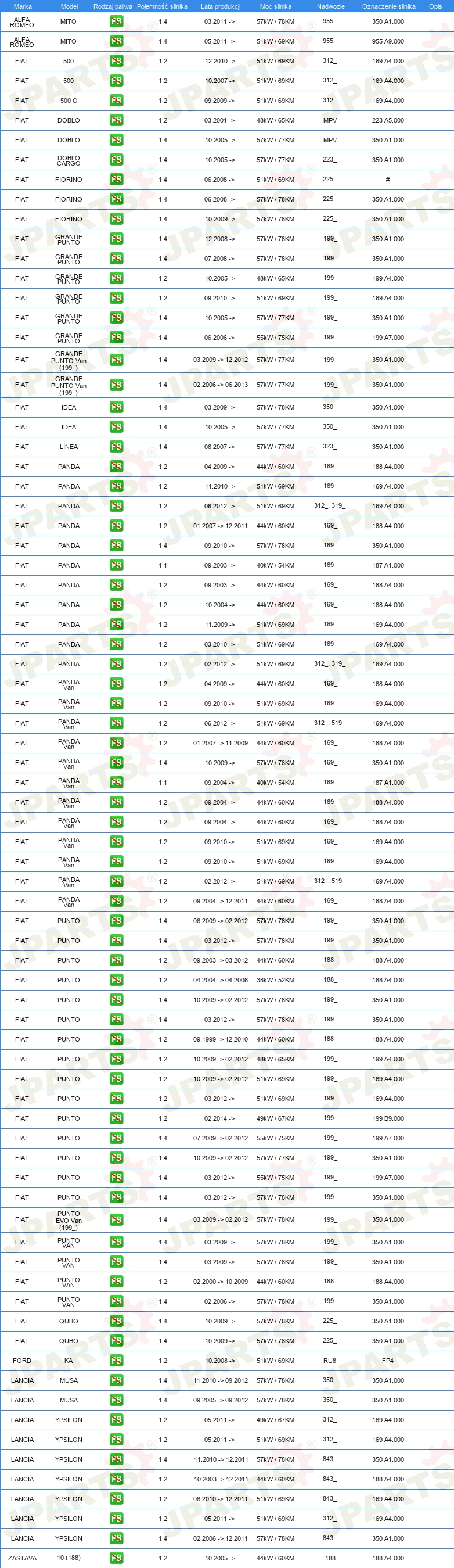Click production date 02.2014 in PUNTO row
The image size is (454, 1568).
coord(219,1118)
